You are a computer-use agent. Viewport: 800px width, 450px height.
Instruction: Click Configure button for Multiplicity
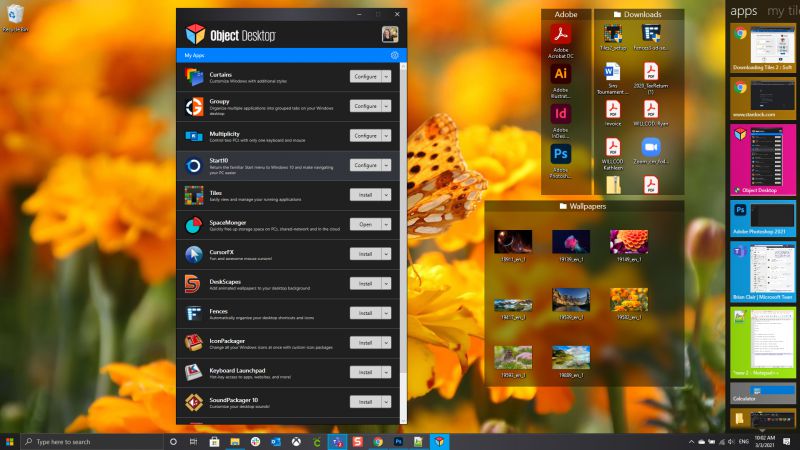pos(364,135)
